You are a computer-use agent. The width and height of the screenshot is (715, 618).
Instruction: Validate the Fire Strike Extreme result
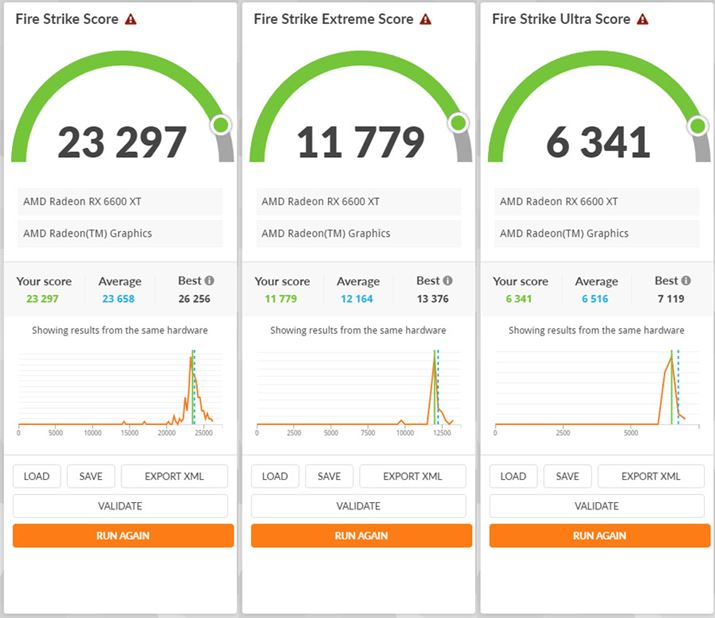(x=358, y=506)
